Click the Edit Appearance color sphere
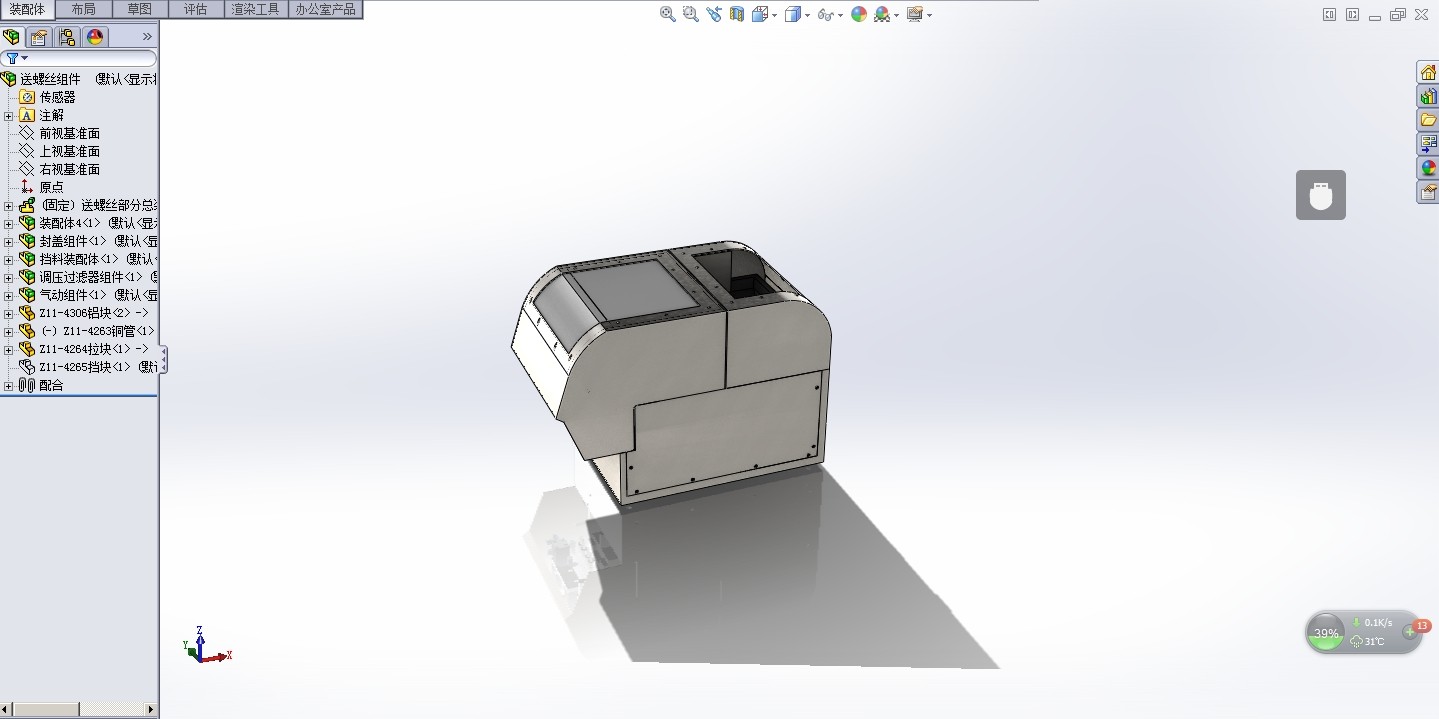 click(858, 14)
